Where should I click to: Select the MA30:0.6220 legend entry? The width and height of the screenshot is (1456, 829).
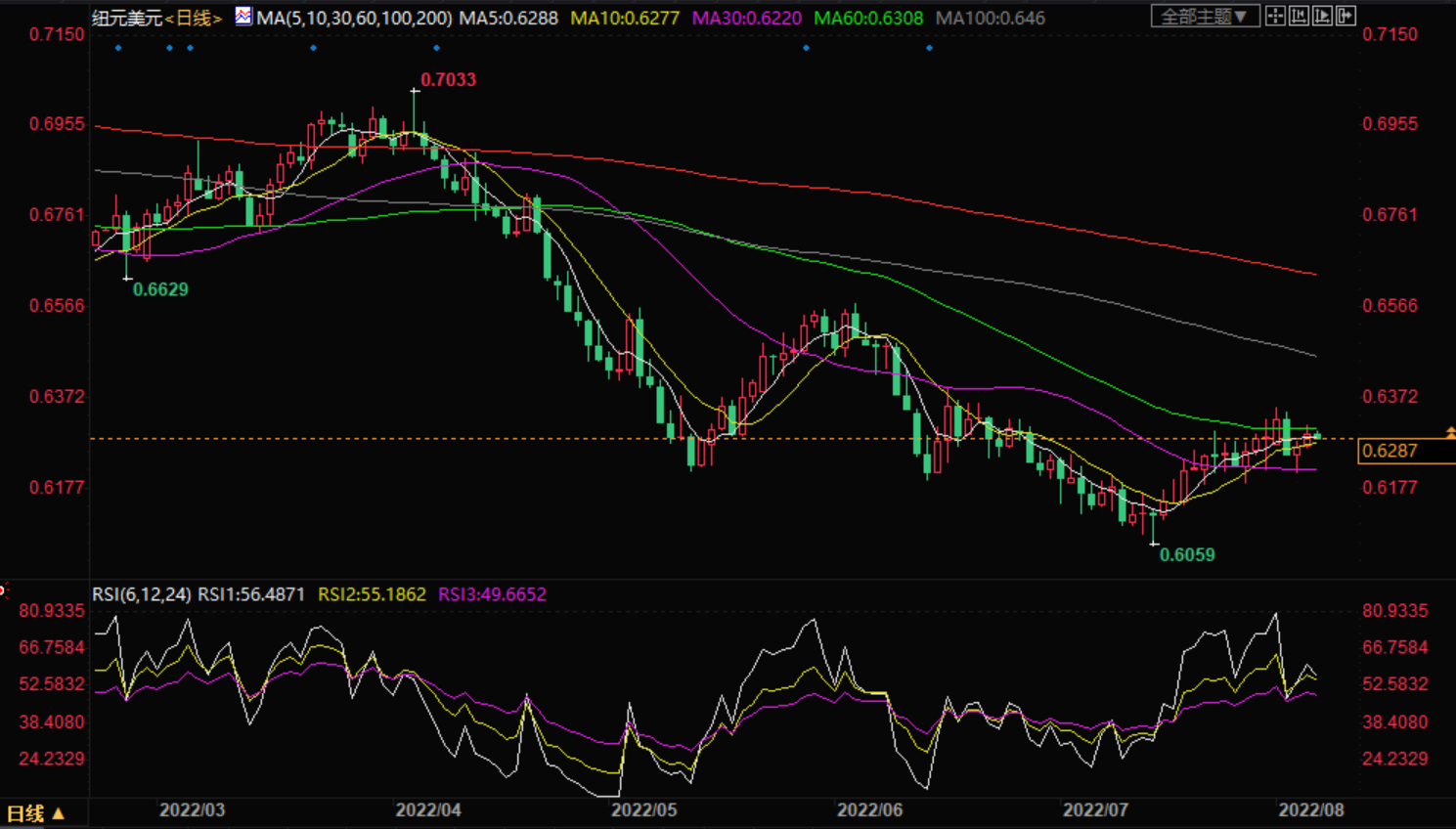click(x=746, y=18)
